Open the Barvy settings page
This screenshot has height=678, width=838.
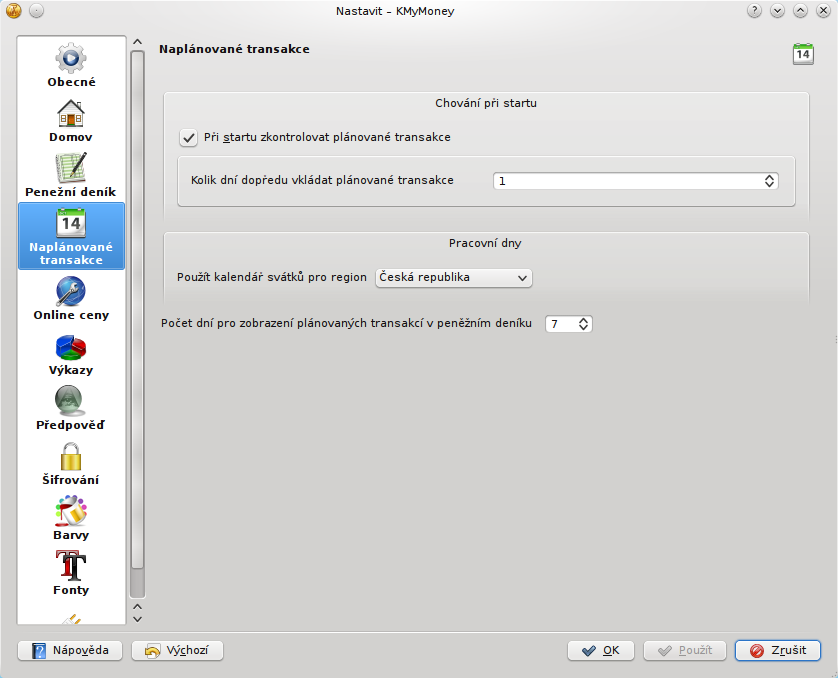tap(71, 519)
